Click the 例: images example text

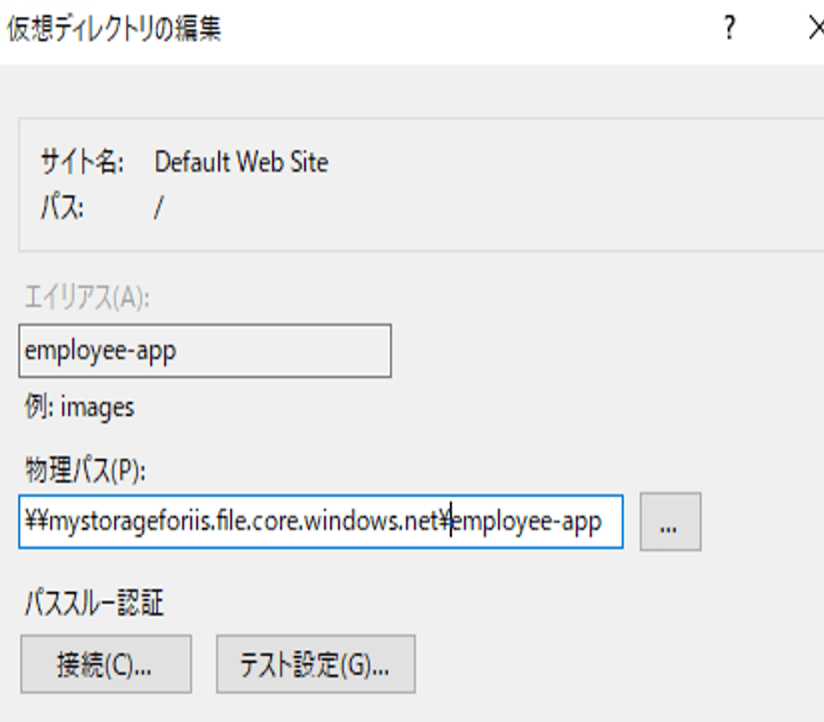[x=79, y=408]
